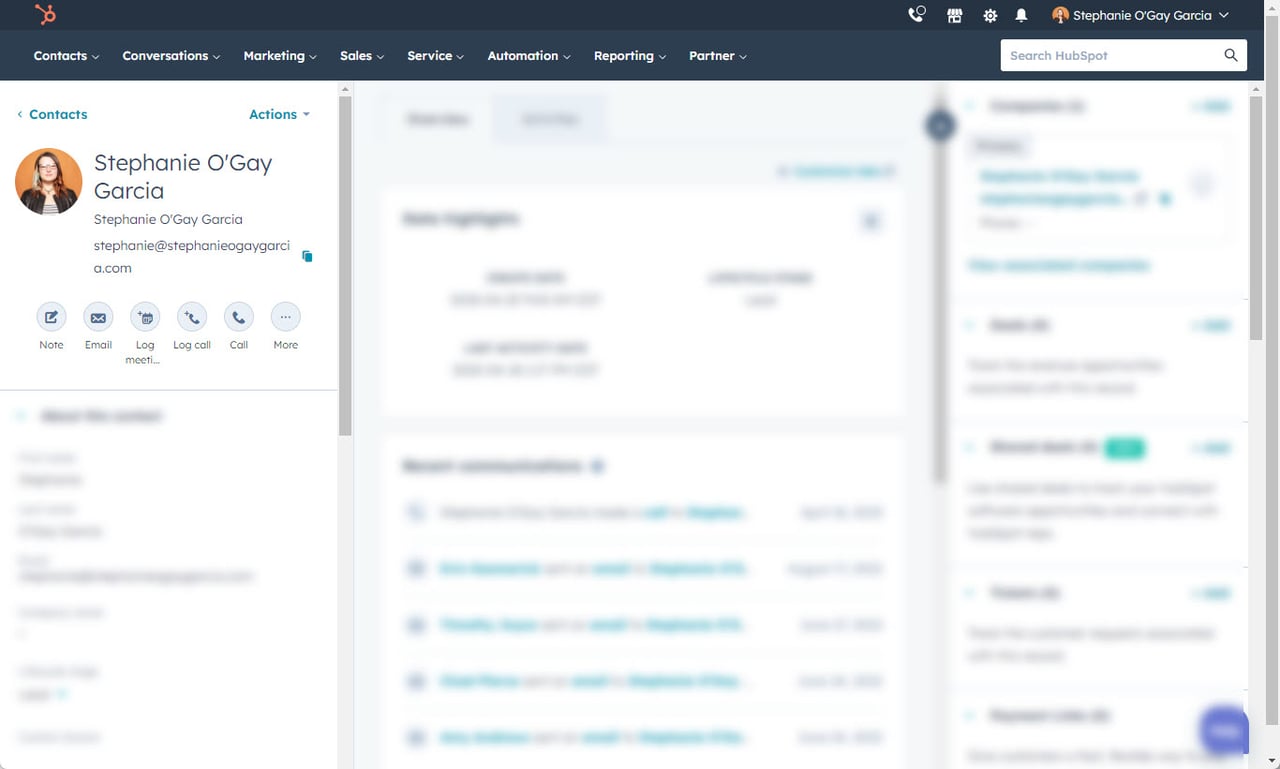Click the contact's profile photo
1280x769 pixels.
click(48, 182)
